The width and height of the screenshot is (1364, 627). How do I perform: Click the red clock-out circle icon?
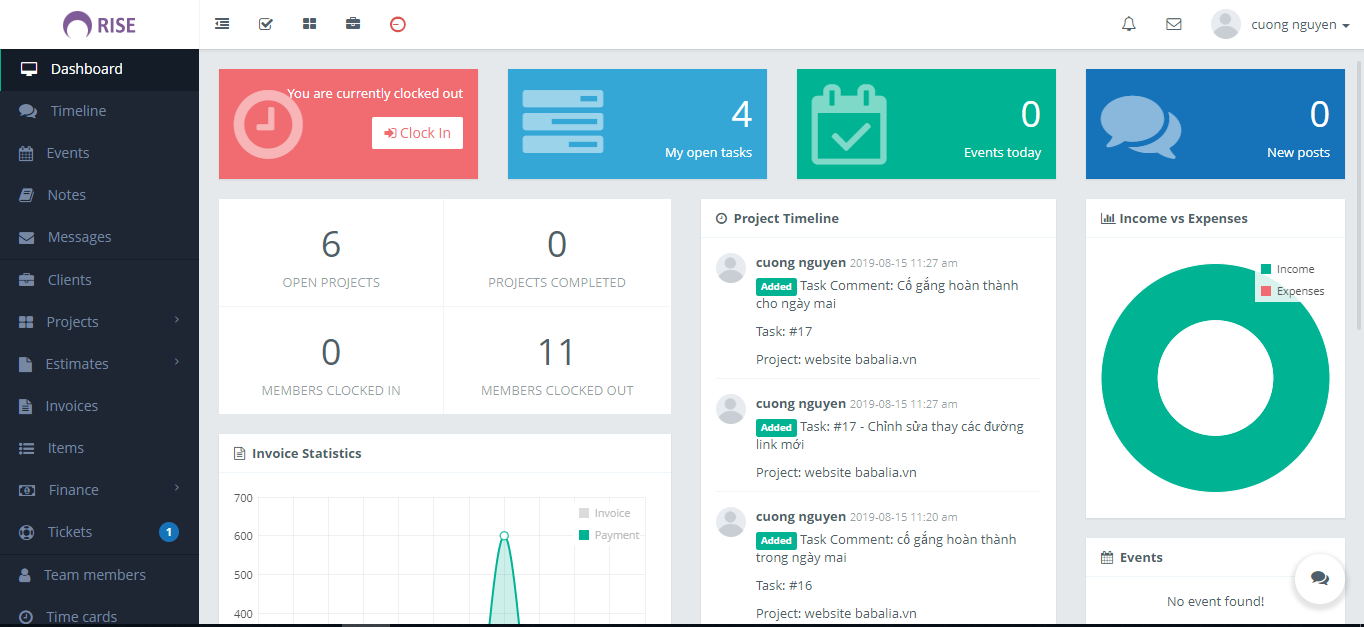coord(398,24)
